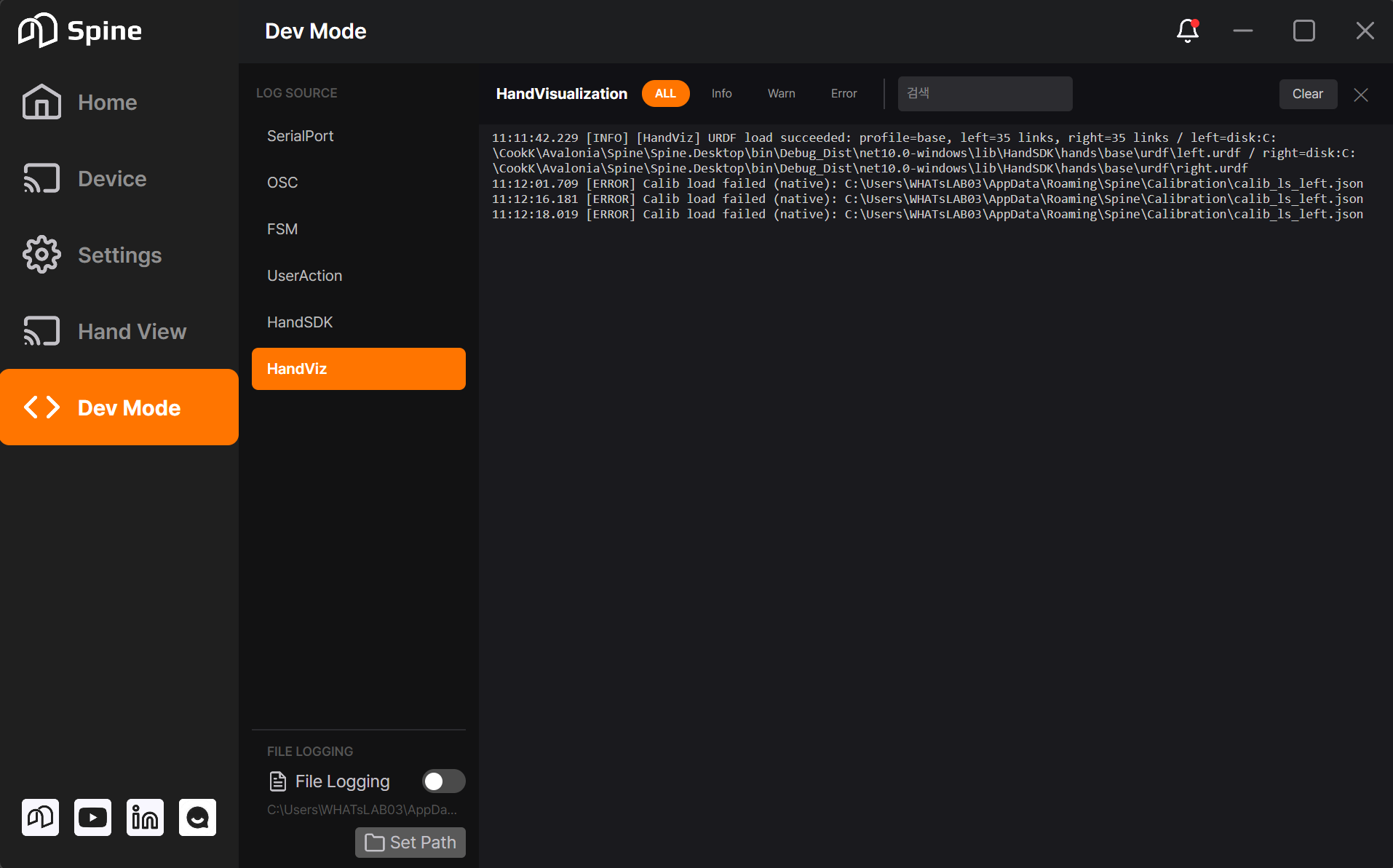1393x868 pixels.
Task: Switch to Hand View
Action: tap(119, 332)
